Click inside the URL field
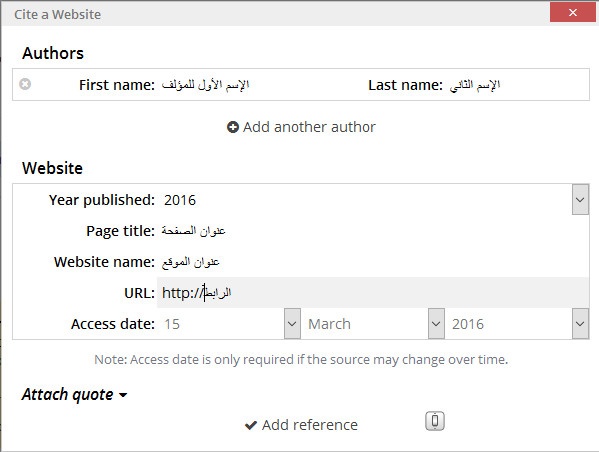 pos(372,293)
